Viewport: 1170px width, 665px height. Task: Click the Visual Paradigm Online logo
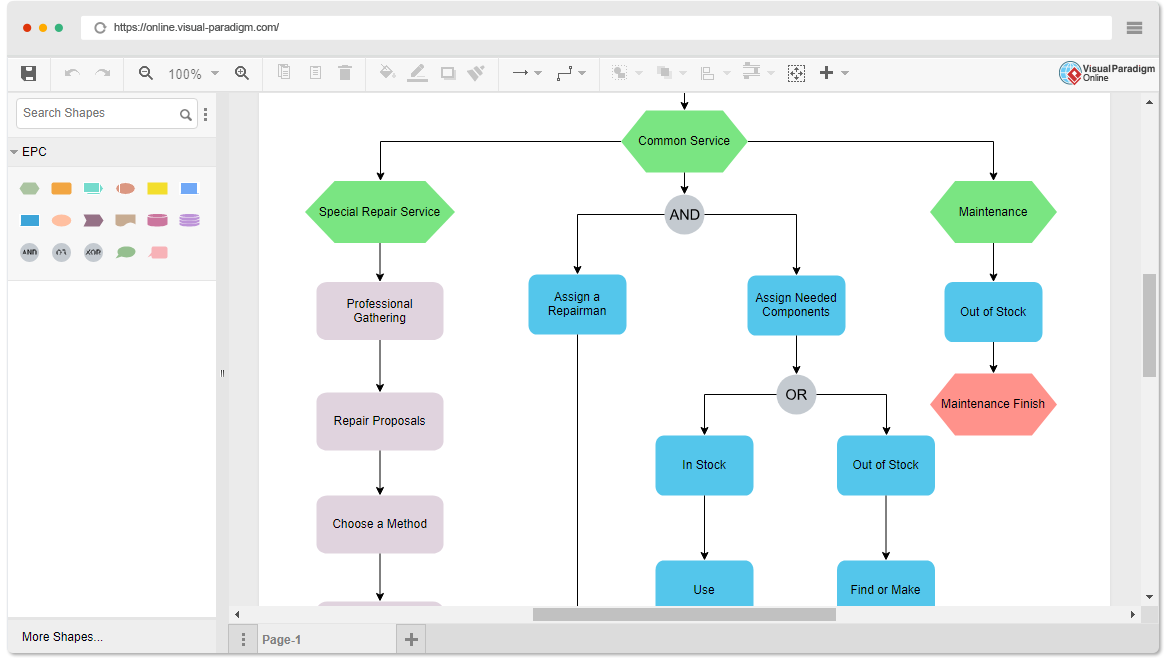click(1107, 72)
